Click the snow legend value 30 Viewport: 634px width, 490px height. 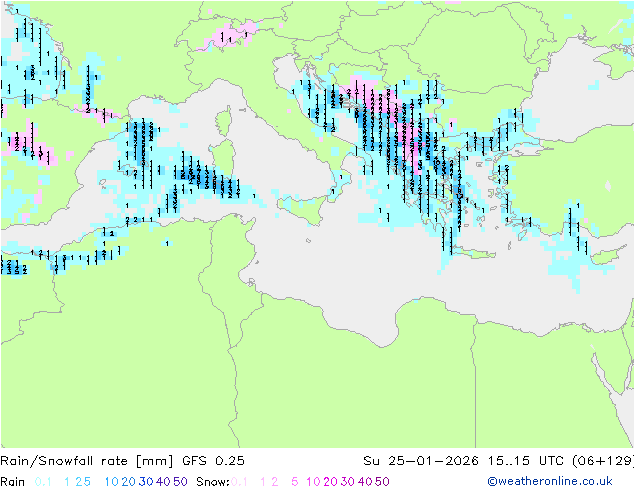tap(348, 482)
